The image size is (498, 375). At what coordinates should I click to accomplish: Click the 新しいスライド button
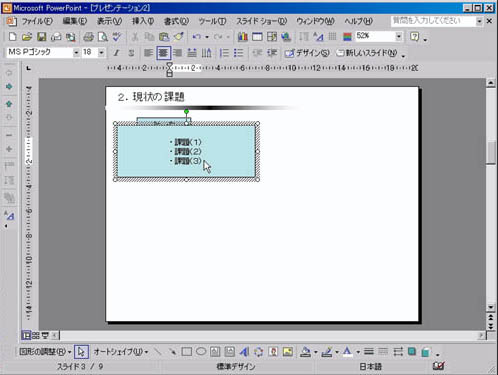pyautogui.click(x=366, y=53)
